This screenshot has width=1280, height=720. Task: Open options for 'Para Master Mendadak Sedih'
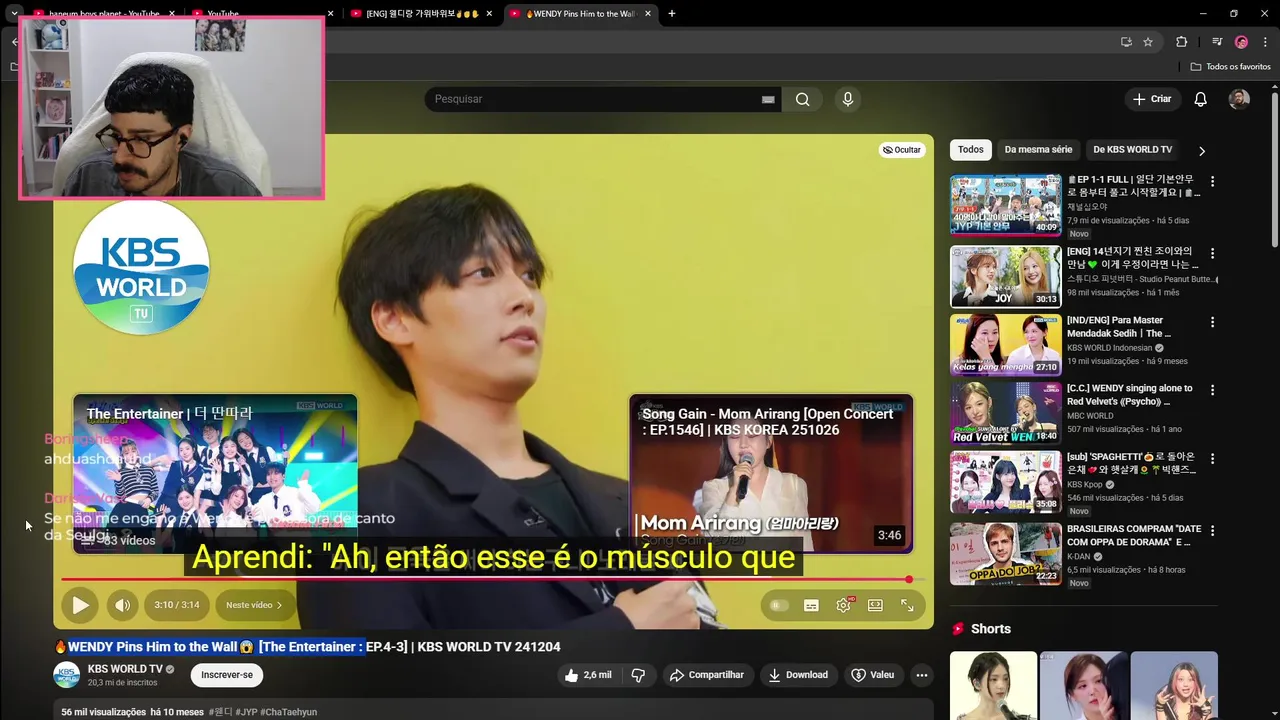(x=1212, y=323)
